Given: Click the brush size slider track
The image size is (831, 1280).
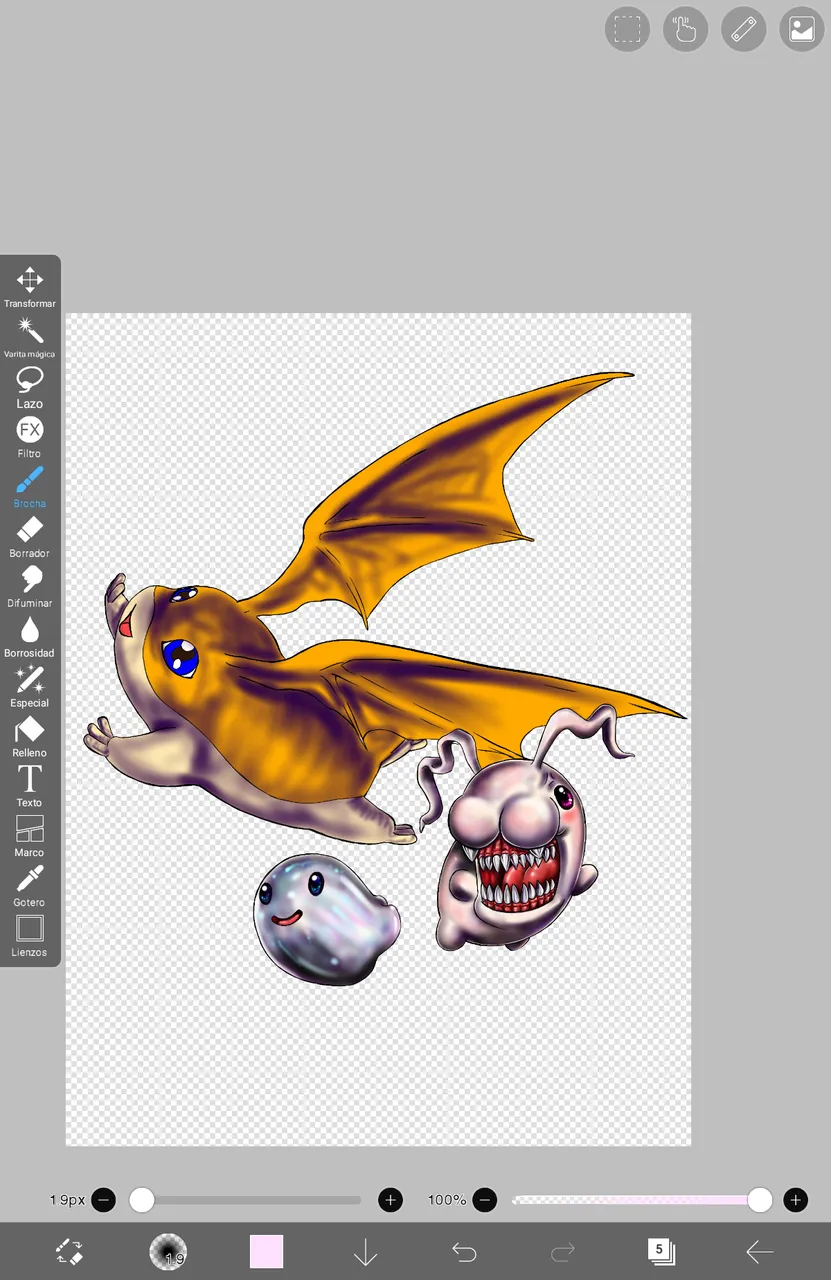Looking at the screenshot, I should coord(246,1200).
